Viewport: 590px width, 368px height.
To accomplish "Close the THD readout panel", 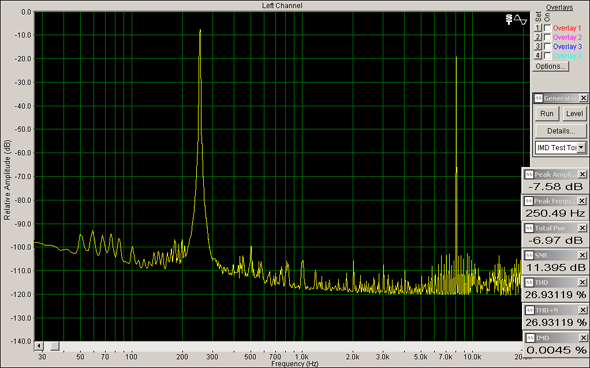I will 582,283.
